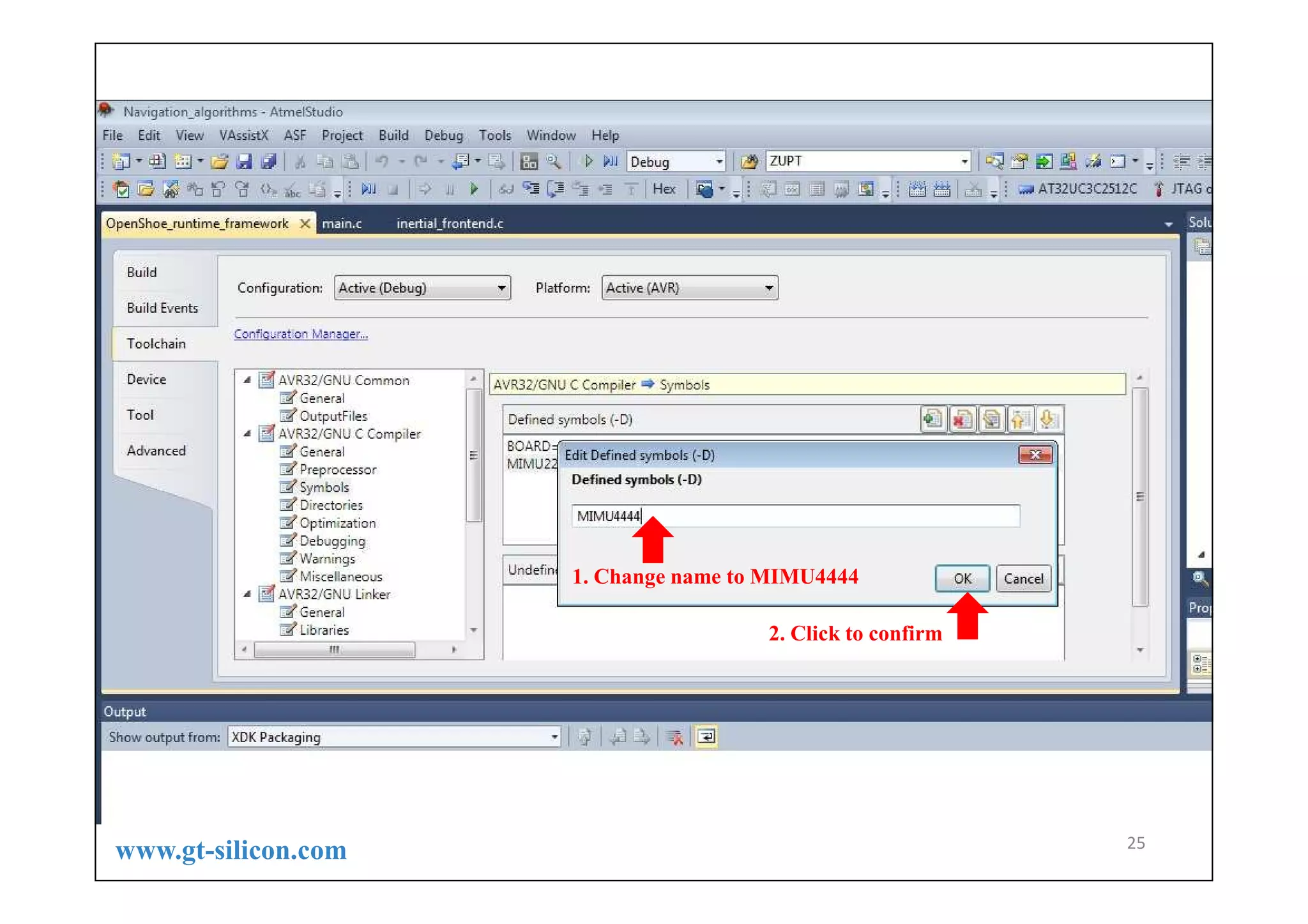Image resolution: width=1308 pixels, height=924 pixels.
Task: Select Symbols under AVR32/GNU C Compiler
Action: [324, 487]
